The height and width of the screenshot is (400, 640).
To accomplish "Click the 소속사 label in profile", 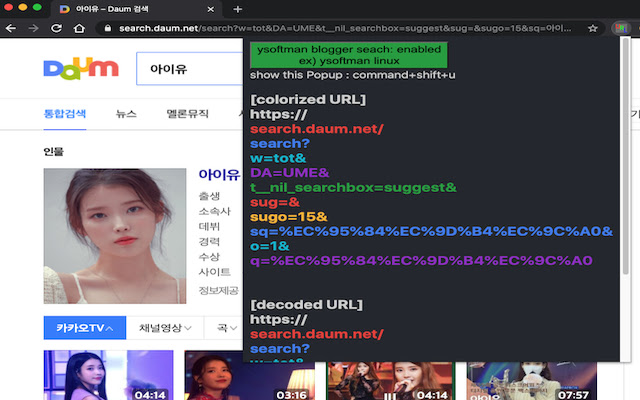I will tap(215, 211).
